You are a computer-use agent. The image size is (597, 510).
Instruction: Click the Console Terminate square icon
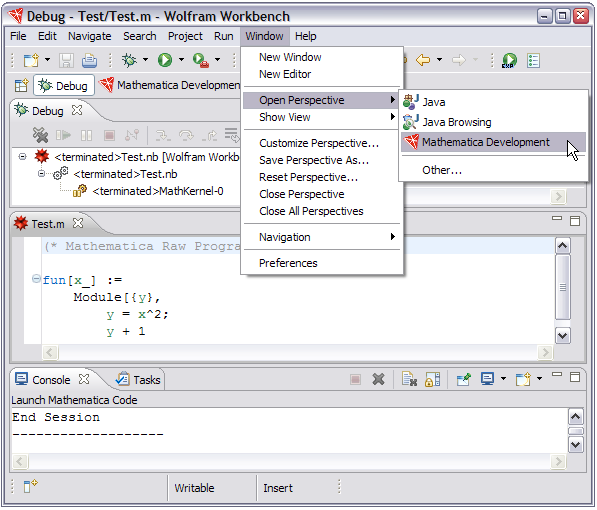point(355,379)
